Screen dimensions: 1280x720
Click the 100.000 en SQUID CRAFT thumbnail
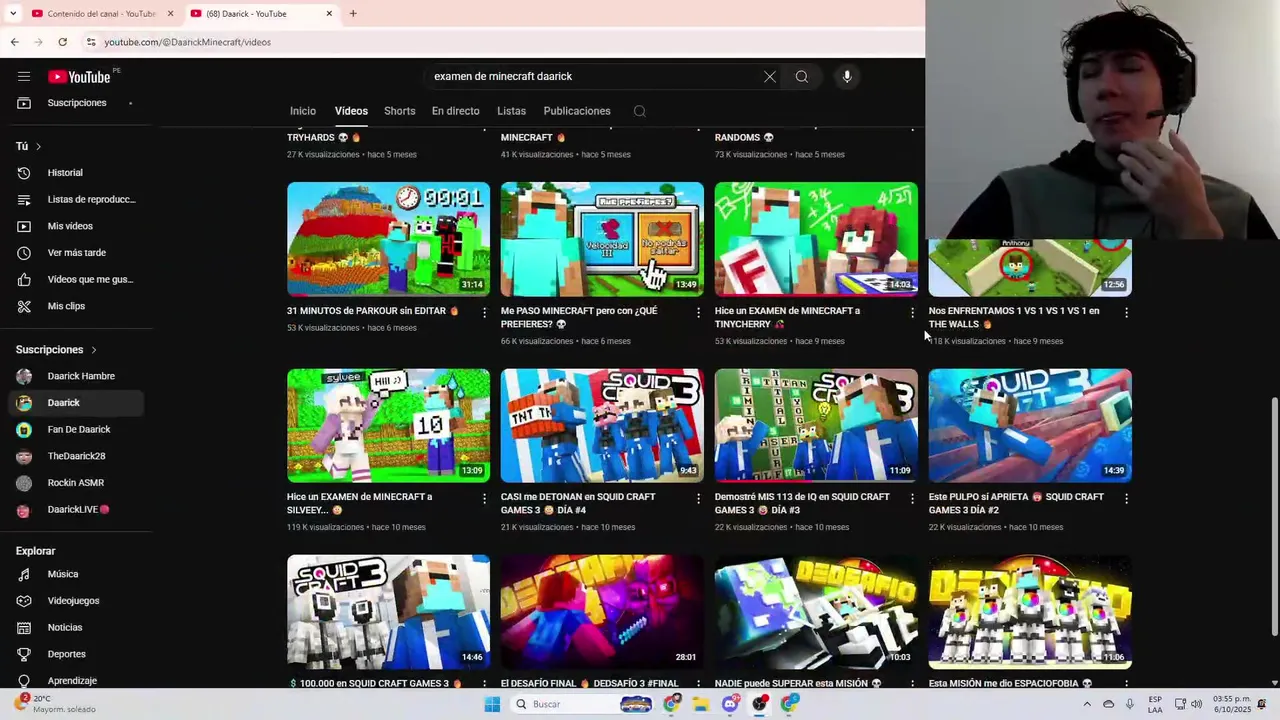(388, 611)
